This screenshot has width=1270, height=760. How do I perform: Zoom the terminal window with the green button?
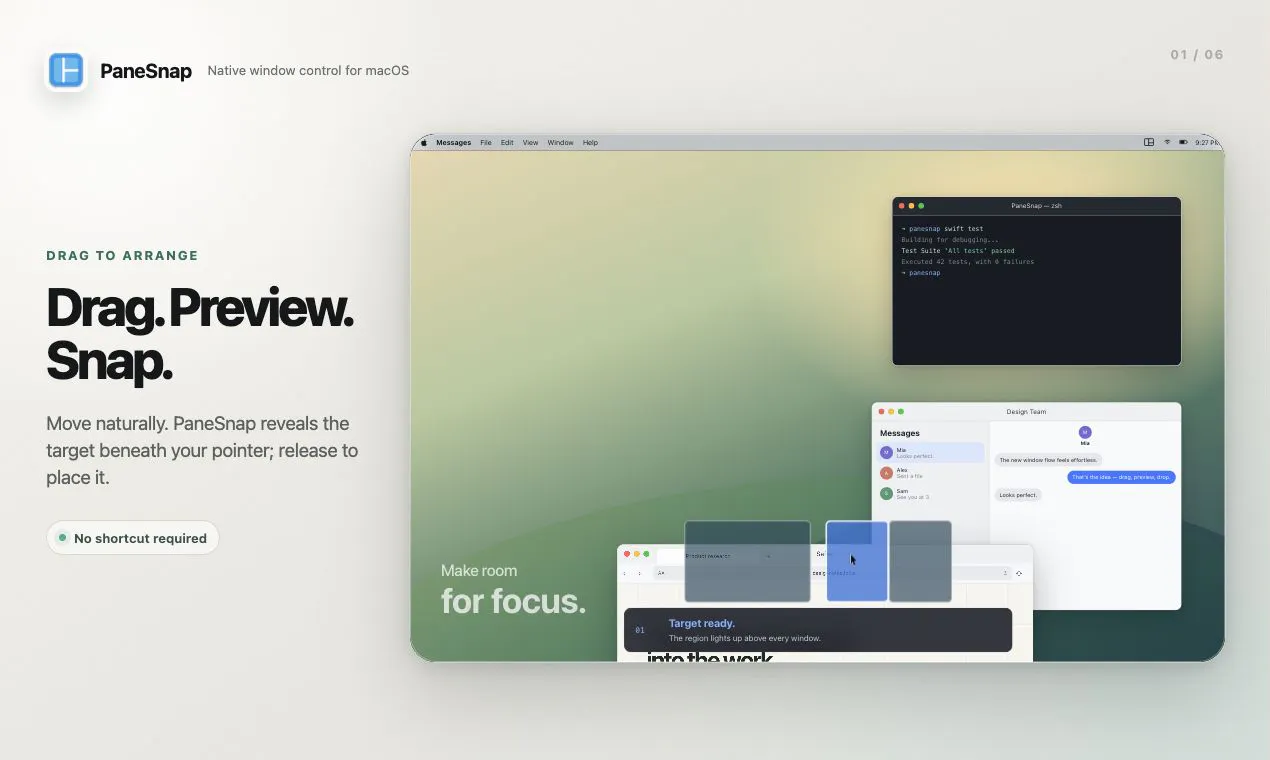tap(921, 206)
